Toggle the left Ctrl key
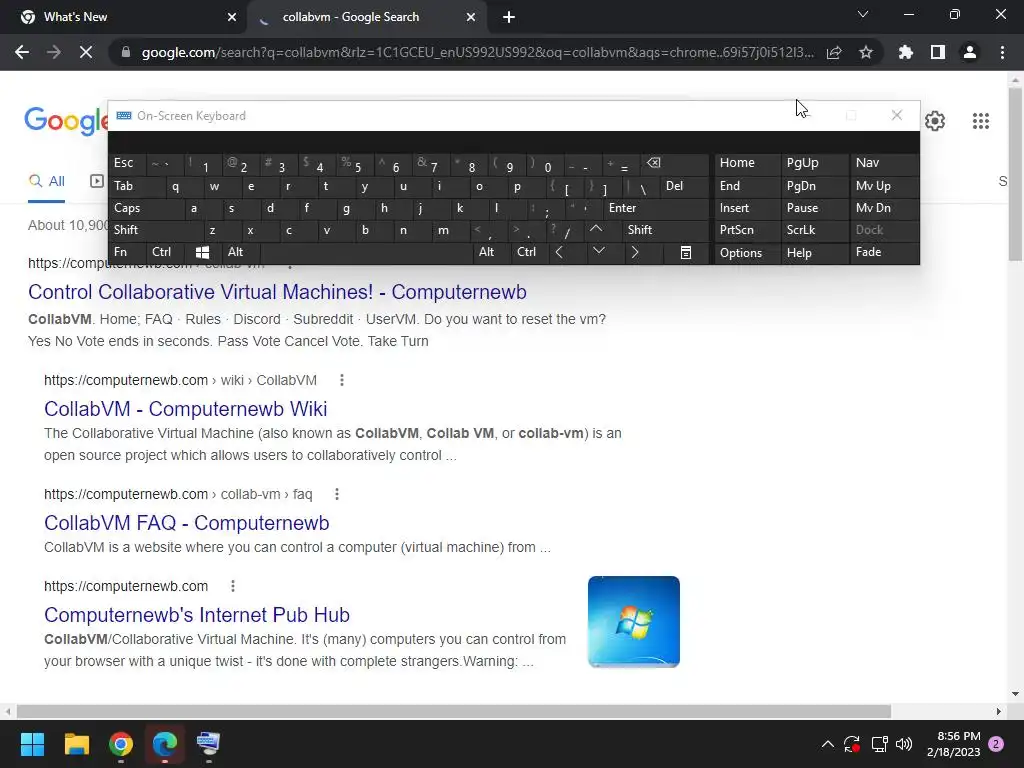Image resolution: width=1024 pixels, height=768 pixels. 165,252
